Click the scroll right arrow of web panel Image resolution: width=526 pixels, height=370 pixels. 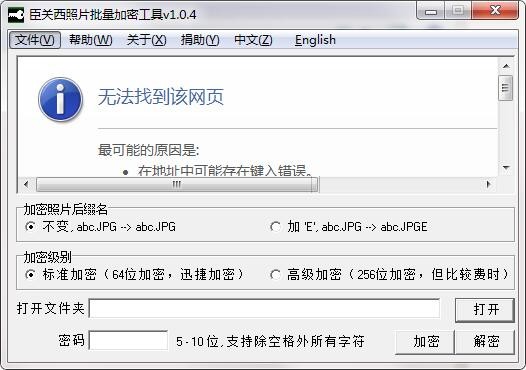[x=488, y=184]
